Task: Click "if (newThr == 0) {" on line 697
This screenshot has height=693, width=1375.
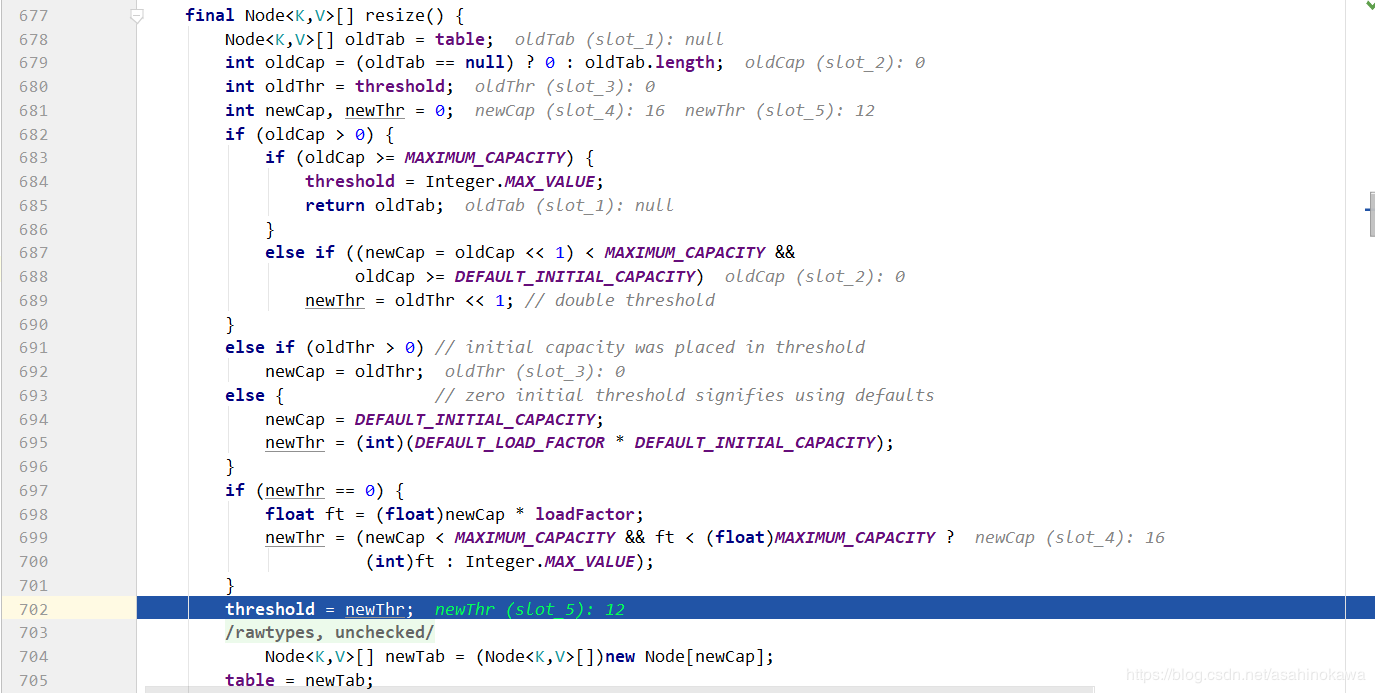Action: (314, 490)
